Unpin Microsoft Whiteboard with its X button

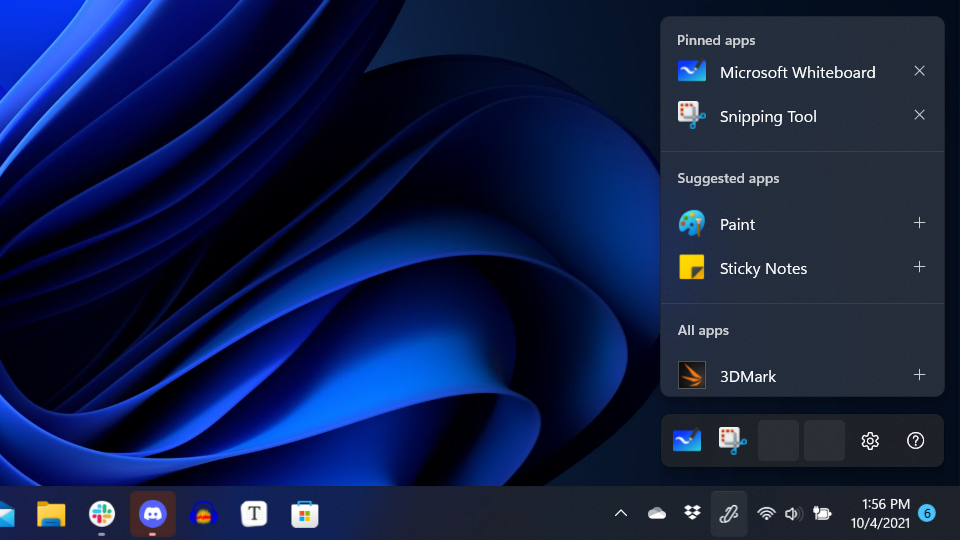[919, 71]
